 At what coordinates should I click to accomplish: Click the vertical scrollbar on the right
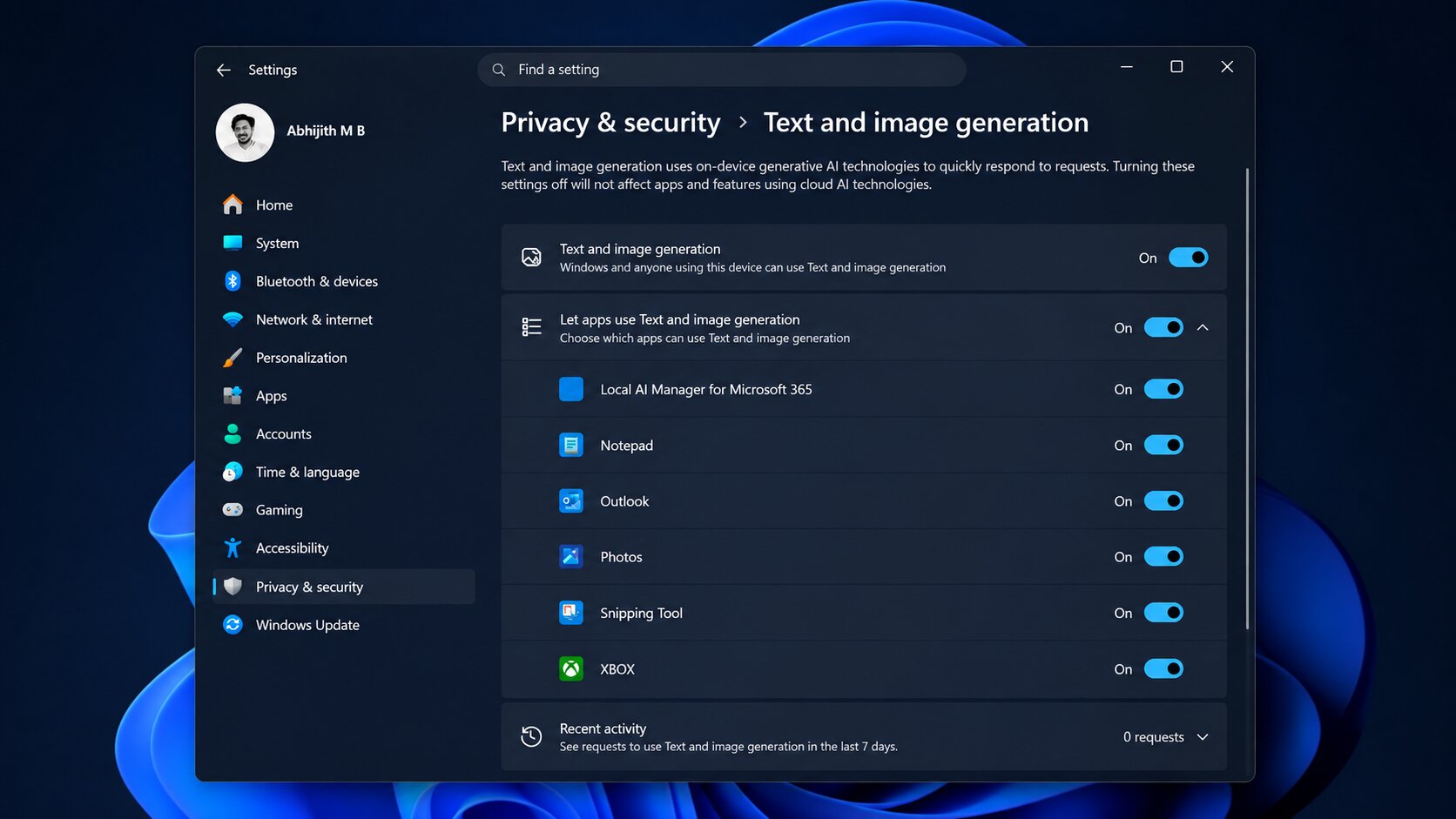1247,399
